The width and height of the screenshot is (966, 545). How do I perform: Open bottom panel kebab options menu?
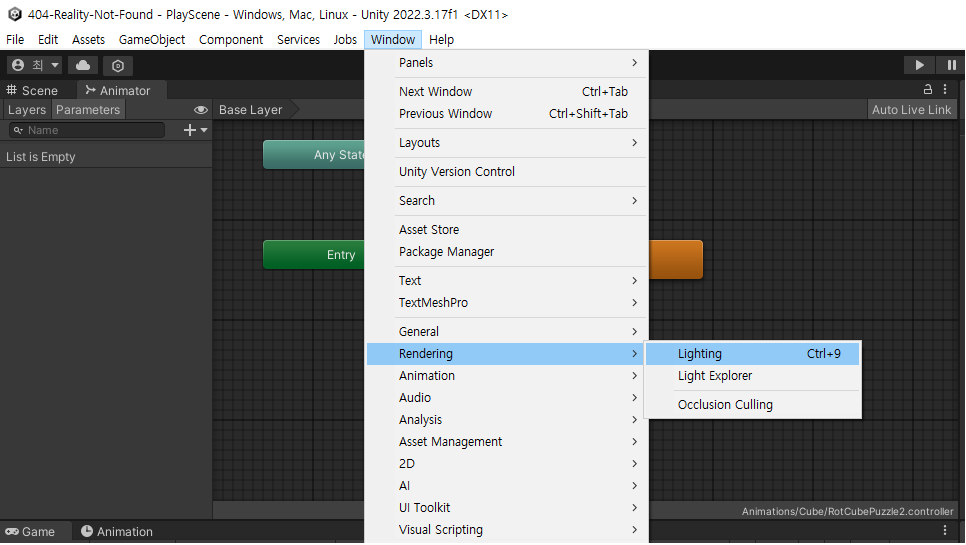(x=945, y=530)
